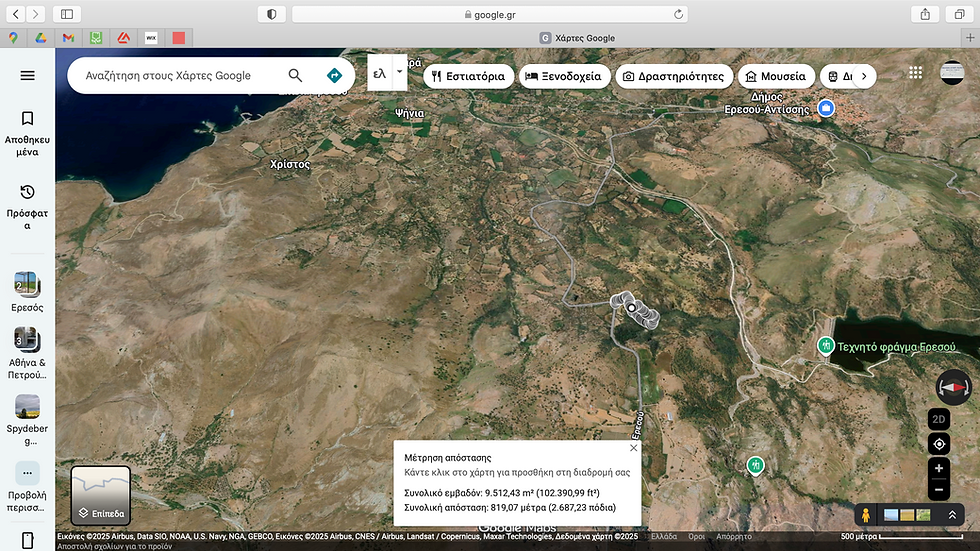Click the green park marker near bottom
The image size is (980, 551).
pos(755,465)
